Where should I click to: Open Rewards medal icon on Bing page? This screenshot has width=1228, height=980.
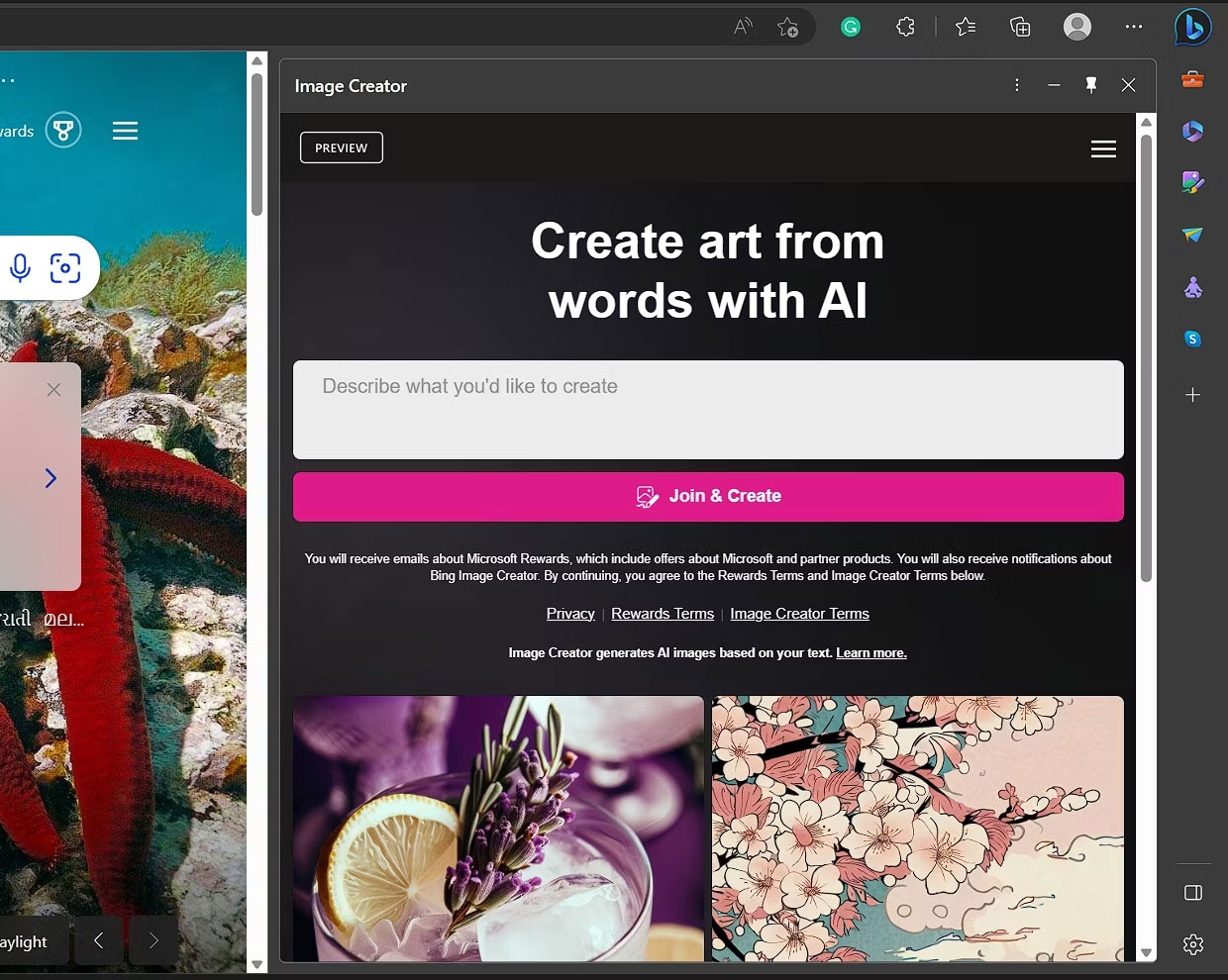pos(63,130)
